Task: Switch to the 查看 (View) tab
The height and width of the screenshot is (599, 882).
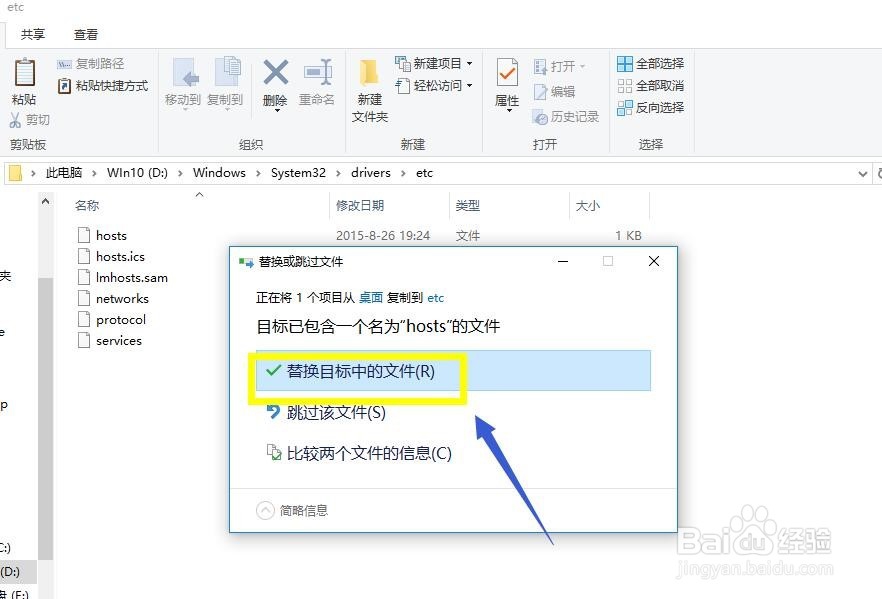Action: point(86,34)
